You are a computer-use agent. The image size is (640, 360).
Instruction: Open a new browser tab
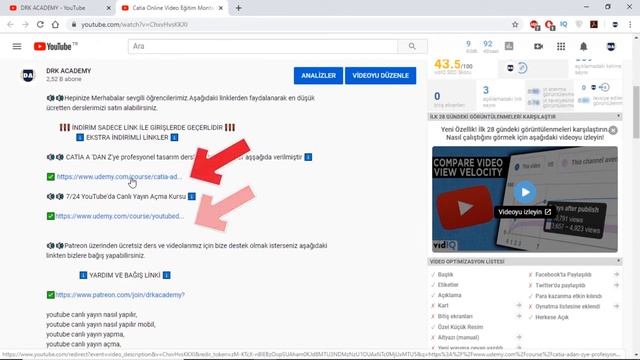[238, 8]
